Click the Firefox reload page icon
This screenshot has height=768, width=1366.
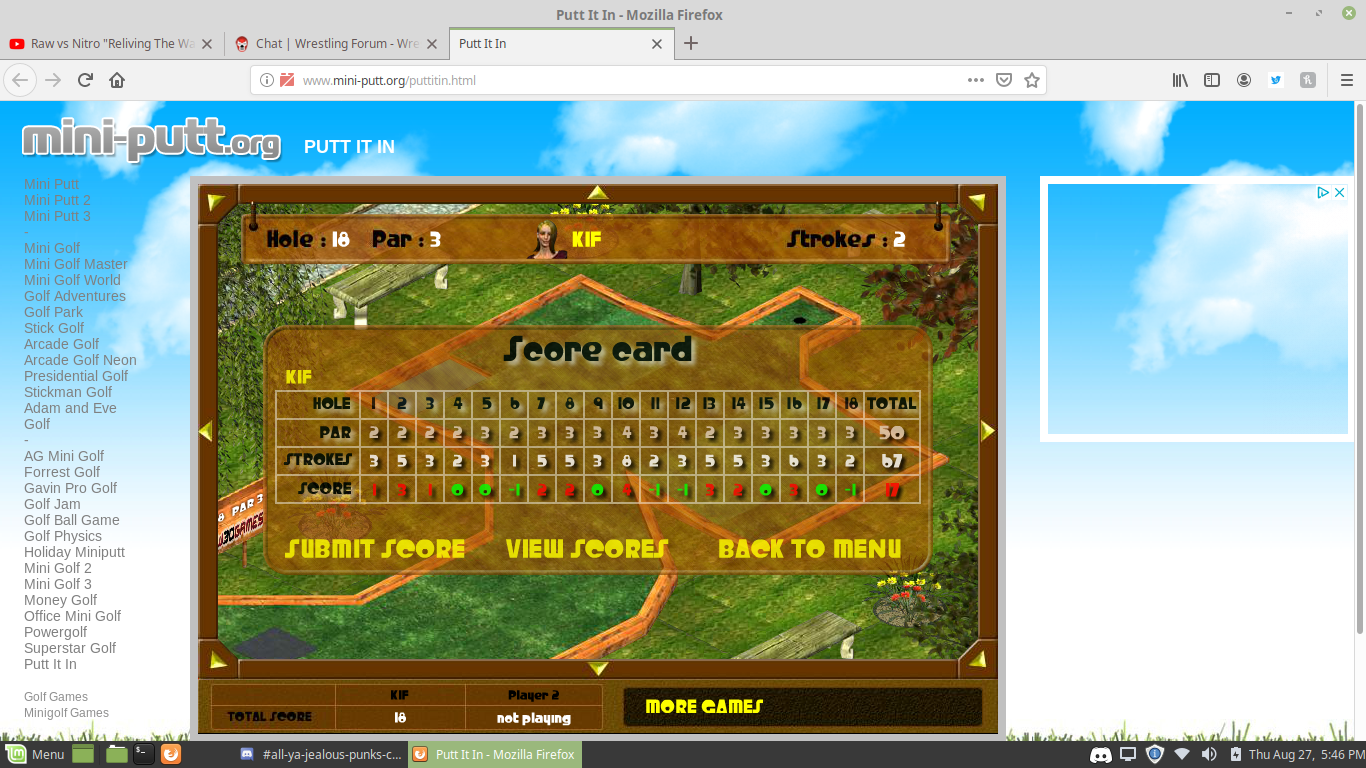(x=85, y=80)
